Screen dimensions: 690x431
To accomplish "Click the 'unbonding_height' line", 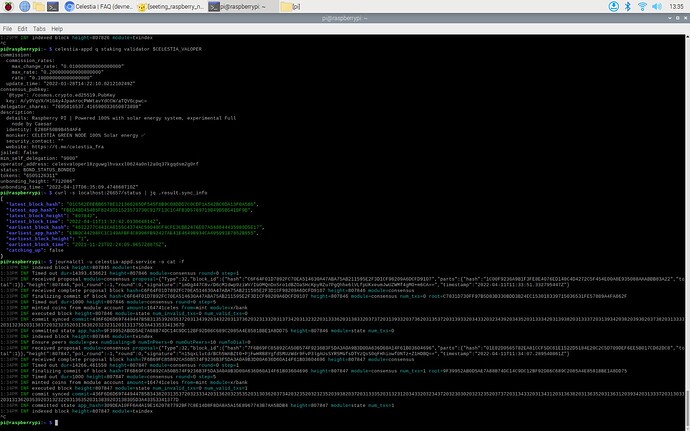I will click(37, 181).
